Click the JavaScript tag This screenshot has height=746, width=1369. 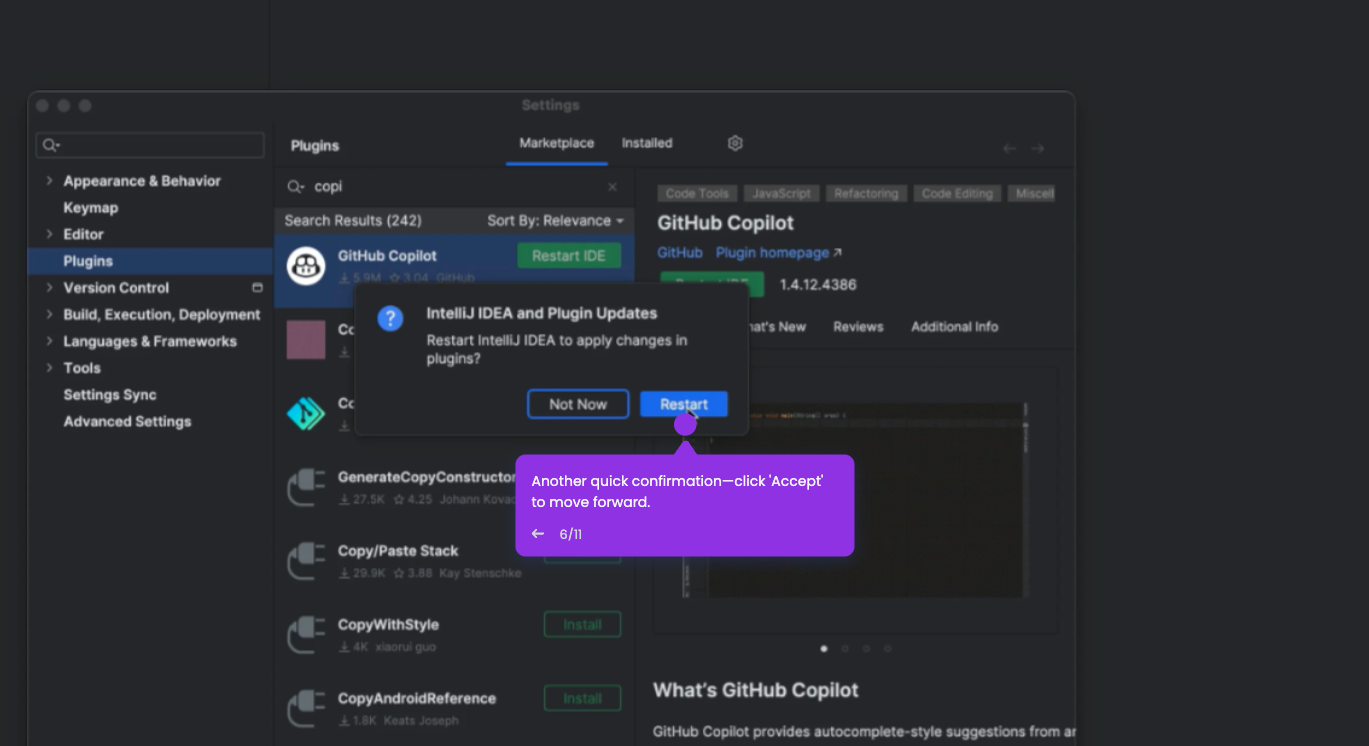pyautogui.click(x=782, y=194)
